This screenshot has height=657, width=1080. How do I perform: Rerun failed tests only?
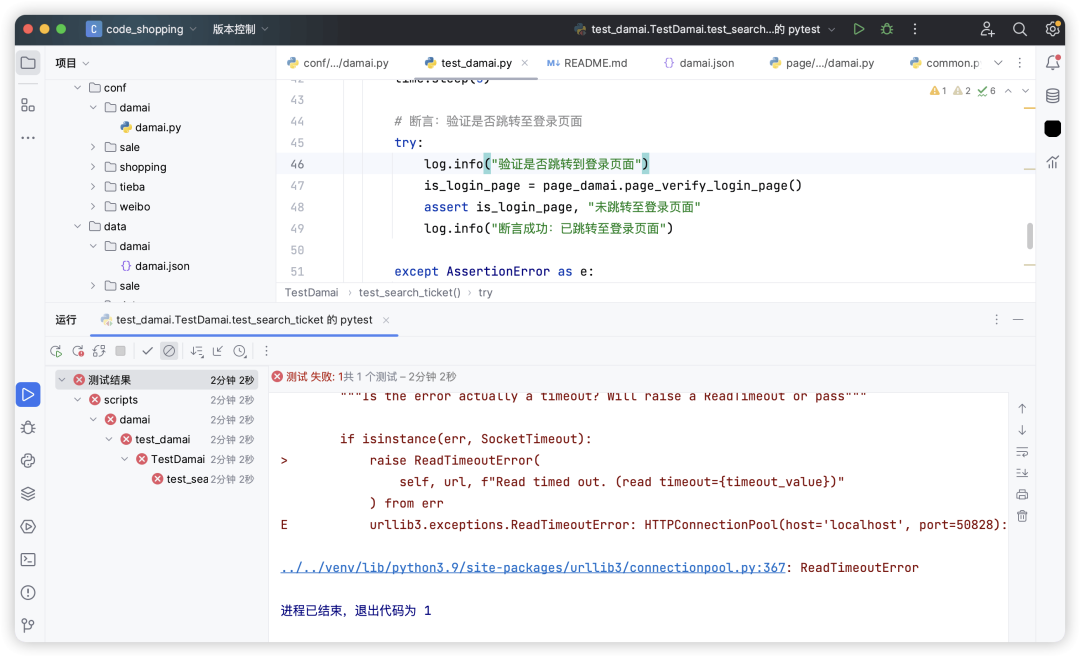point(78,351)
